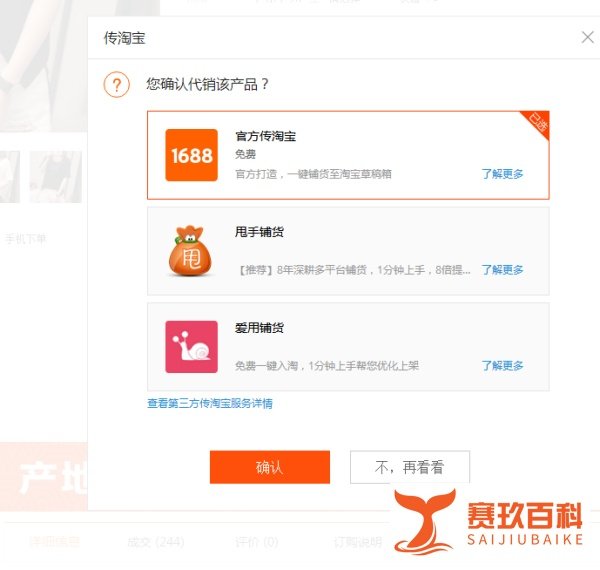Click the 免费 label under 官方传淘宝
This screenshot has height=570, width=600.
coord(245,154)
